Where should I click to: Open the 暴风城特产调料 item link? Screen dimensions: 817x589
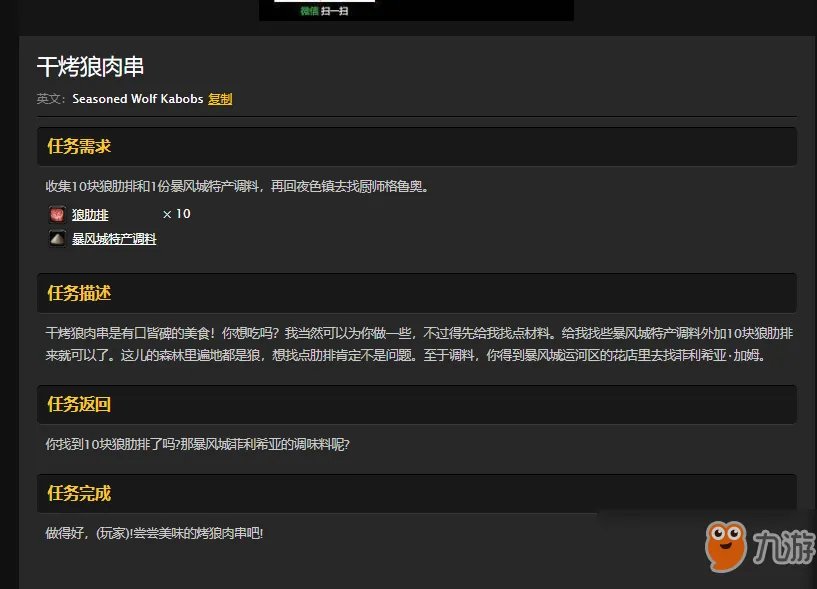point(115,239)
